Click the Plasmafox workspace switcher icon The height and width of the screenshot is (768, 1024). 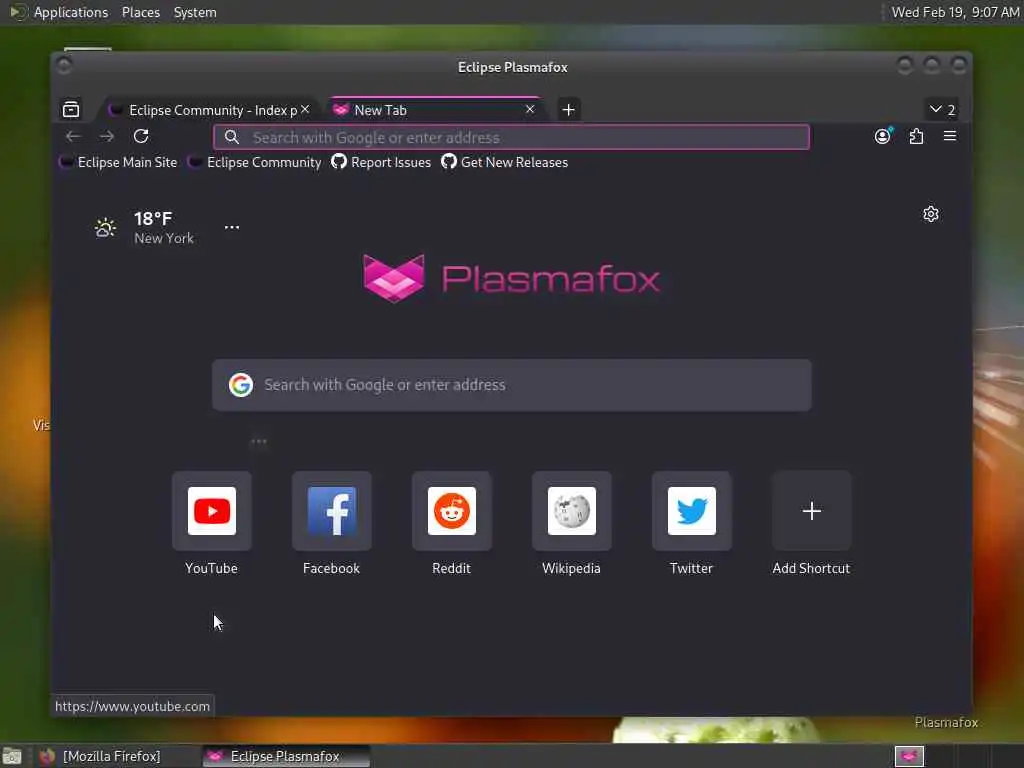[x=909, y=756]
